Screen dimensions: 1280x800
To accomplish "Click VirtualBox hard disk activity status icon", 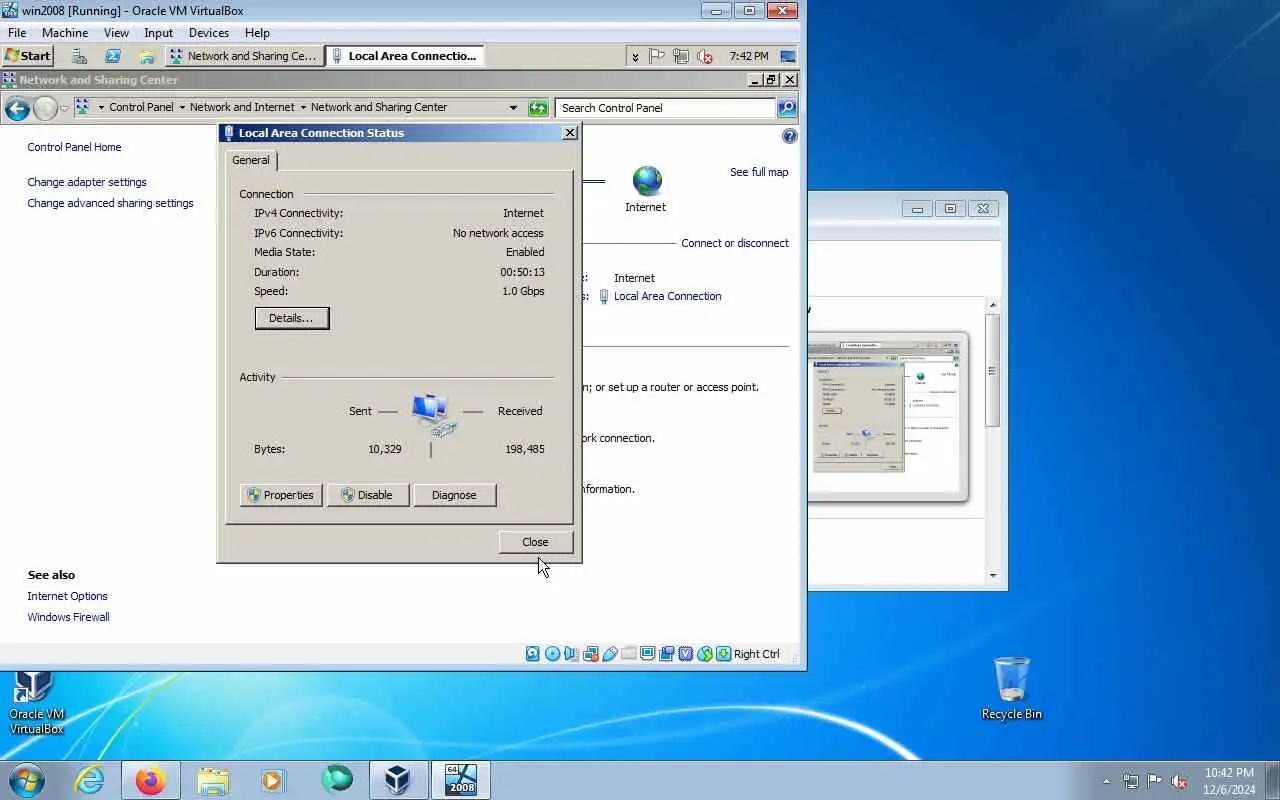I will pyautogui.click(x=533, y=654).
